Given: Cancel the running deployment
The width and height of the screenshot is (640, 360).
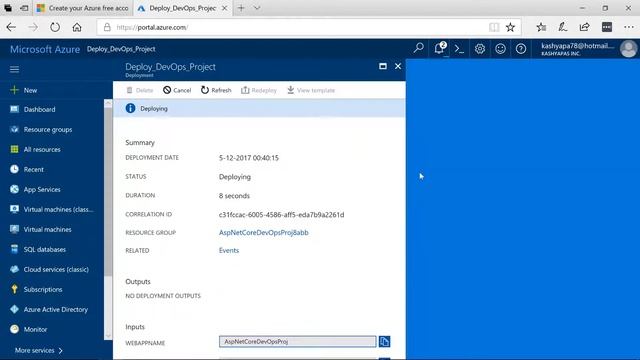Looking at the screenshot, I should click(x=177, y=90).
